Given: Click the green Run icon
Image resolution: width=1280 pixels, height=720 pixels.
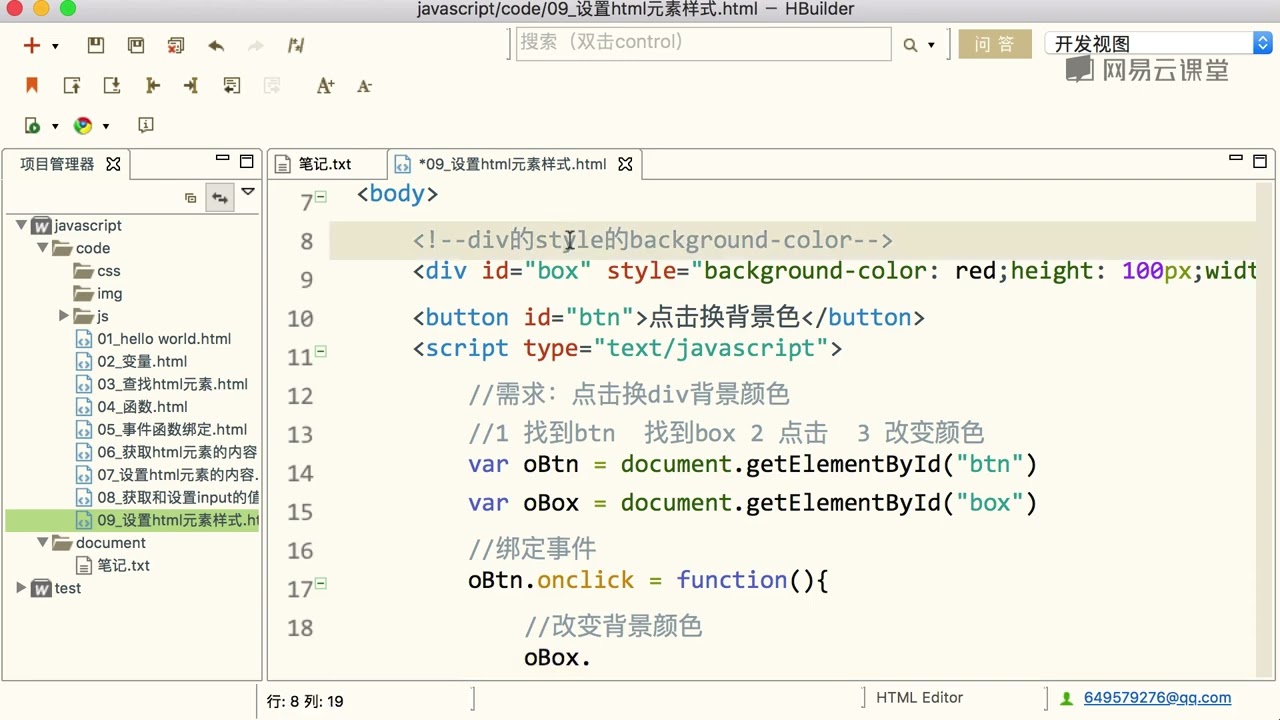Looking at the screenshot, I should click(x=32, y=125).
